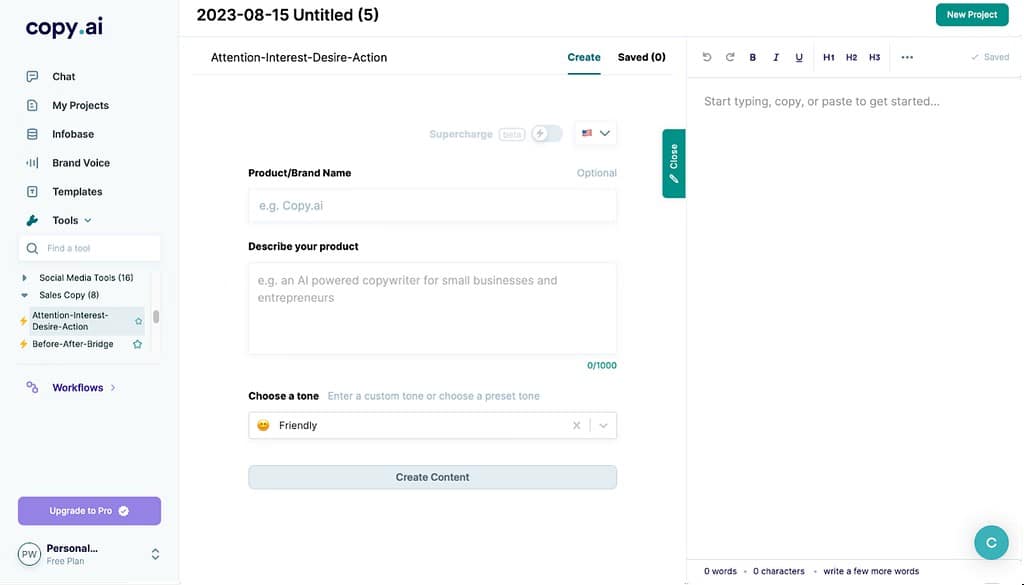Open the Choose a tone dropdown arrow
1024x585 pixels.
[603, 425]
